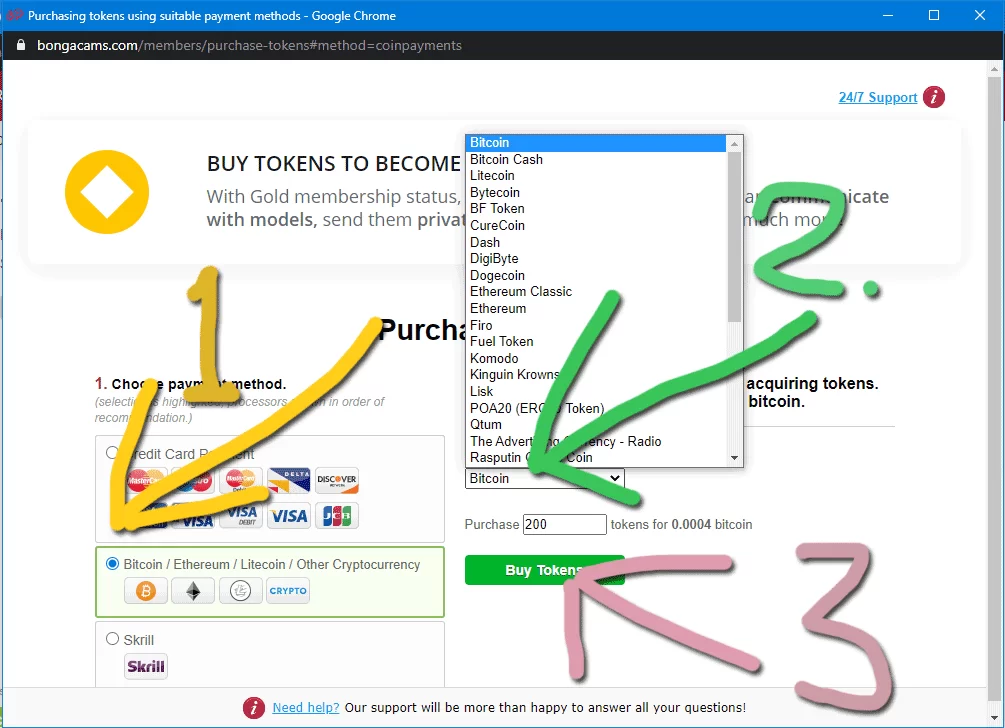The height and width of the screenshot is (728, 1005).
Task: Click the Litecoin payment icon
Action: [240, 591]
